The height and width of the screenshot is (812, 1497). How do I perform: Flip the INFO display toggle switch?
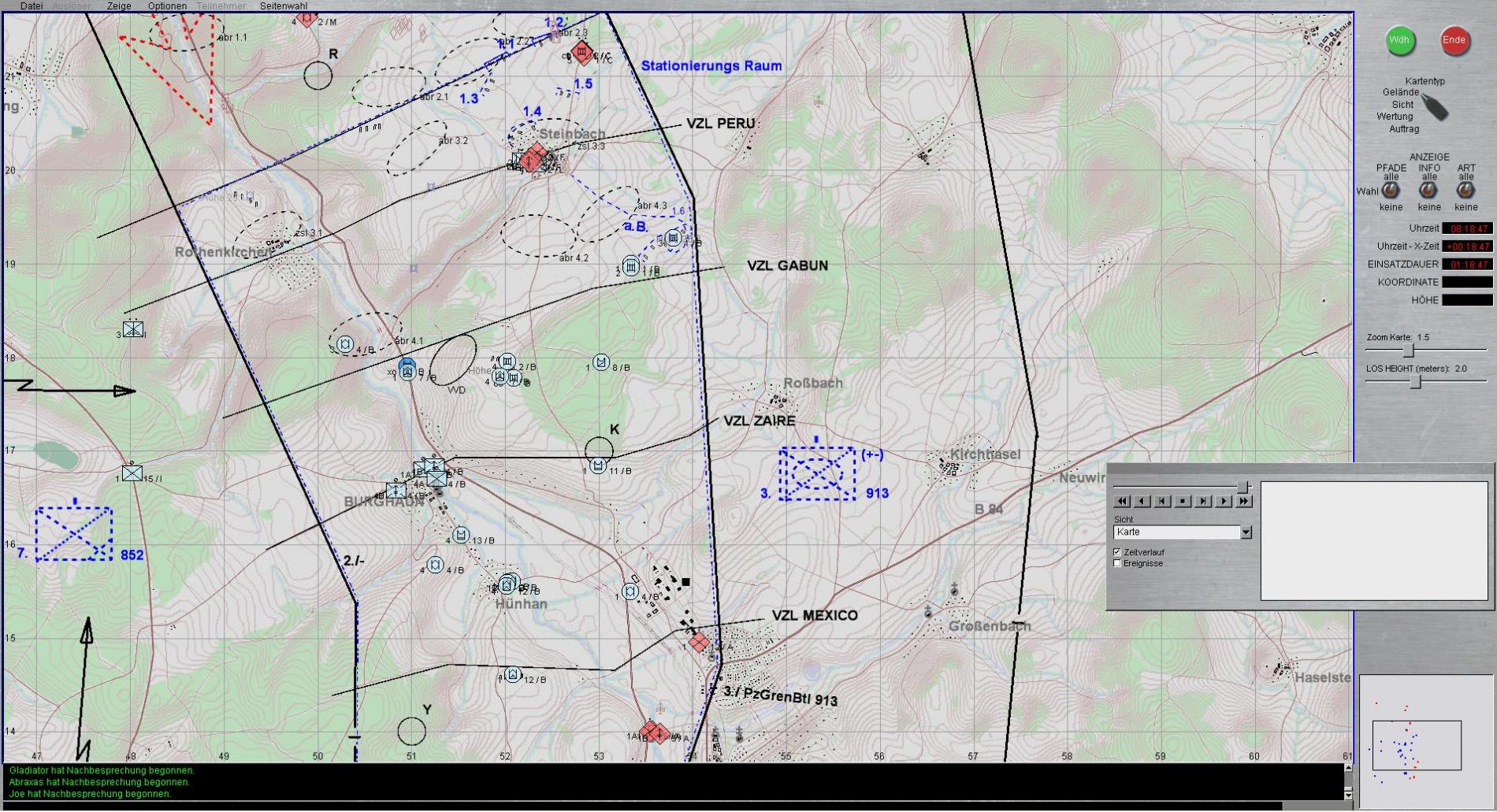pyautogui.click(x=1428, y=191)
